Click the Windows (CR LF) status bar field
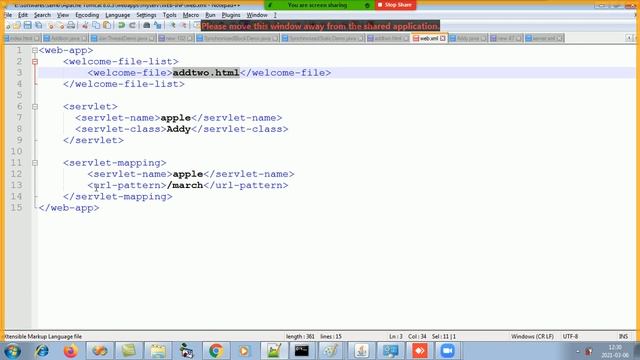This screenshot has height=360, width=640. click(532, 336)
